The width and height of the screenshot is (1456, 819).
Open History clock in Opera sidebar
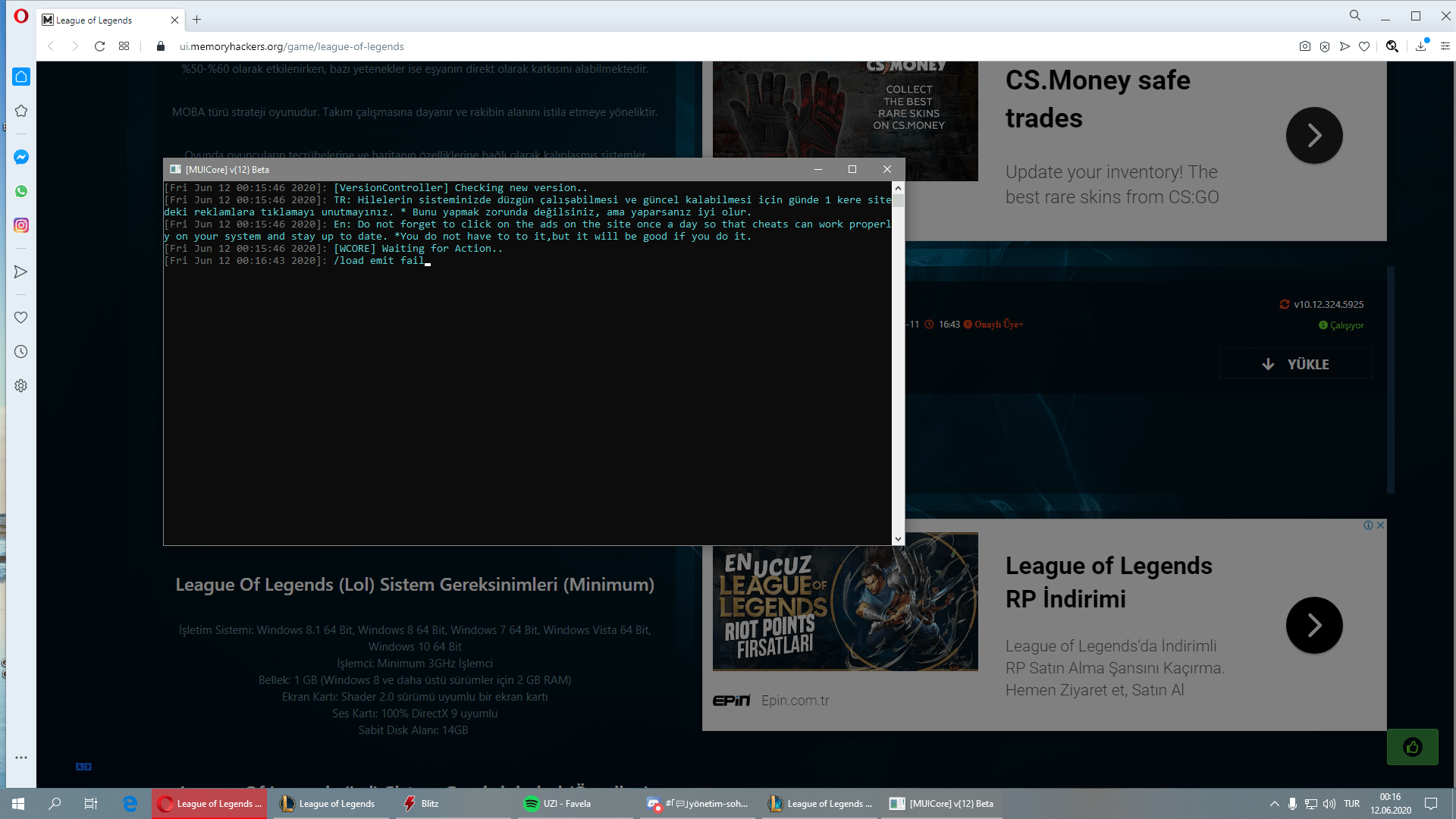(x=21, y=351)
